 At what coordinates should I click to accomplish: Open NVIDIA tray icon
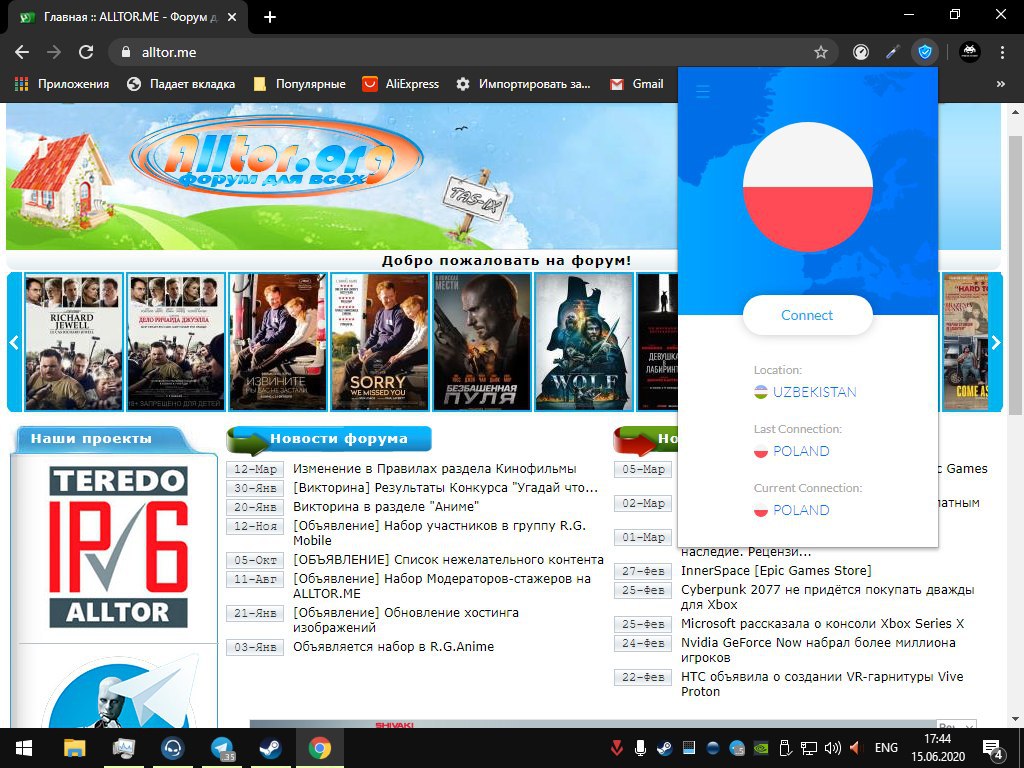[761, 748]
